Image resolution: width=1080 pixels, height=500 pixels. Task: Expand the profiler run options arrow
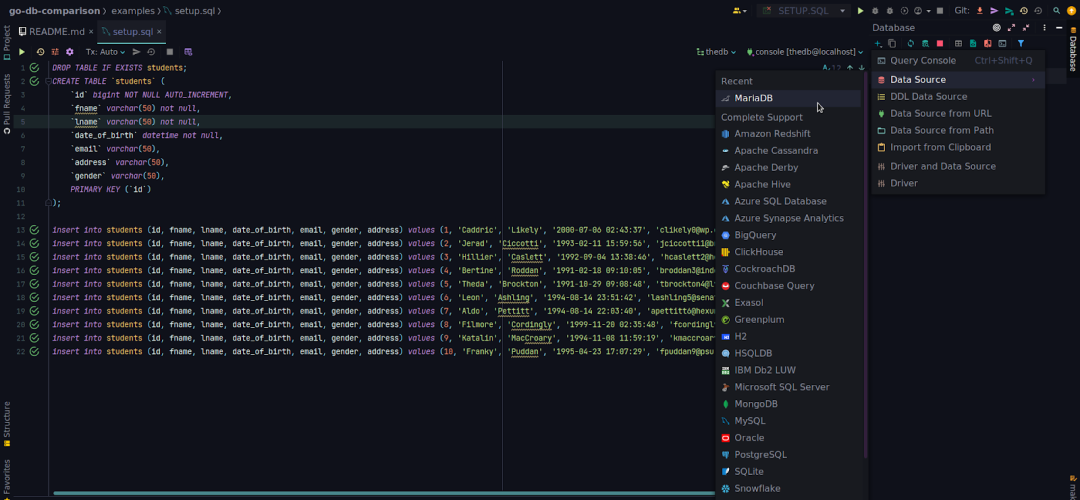point(928,11)
